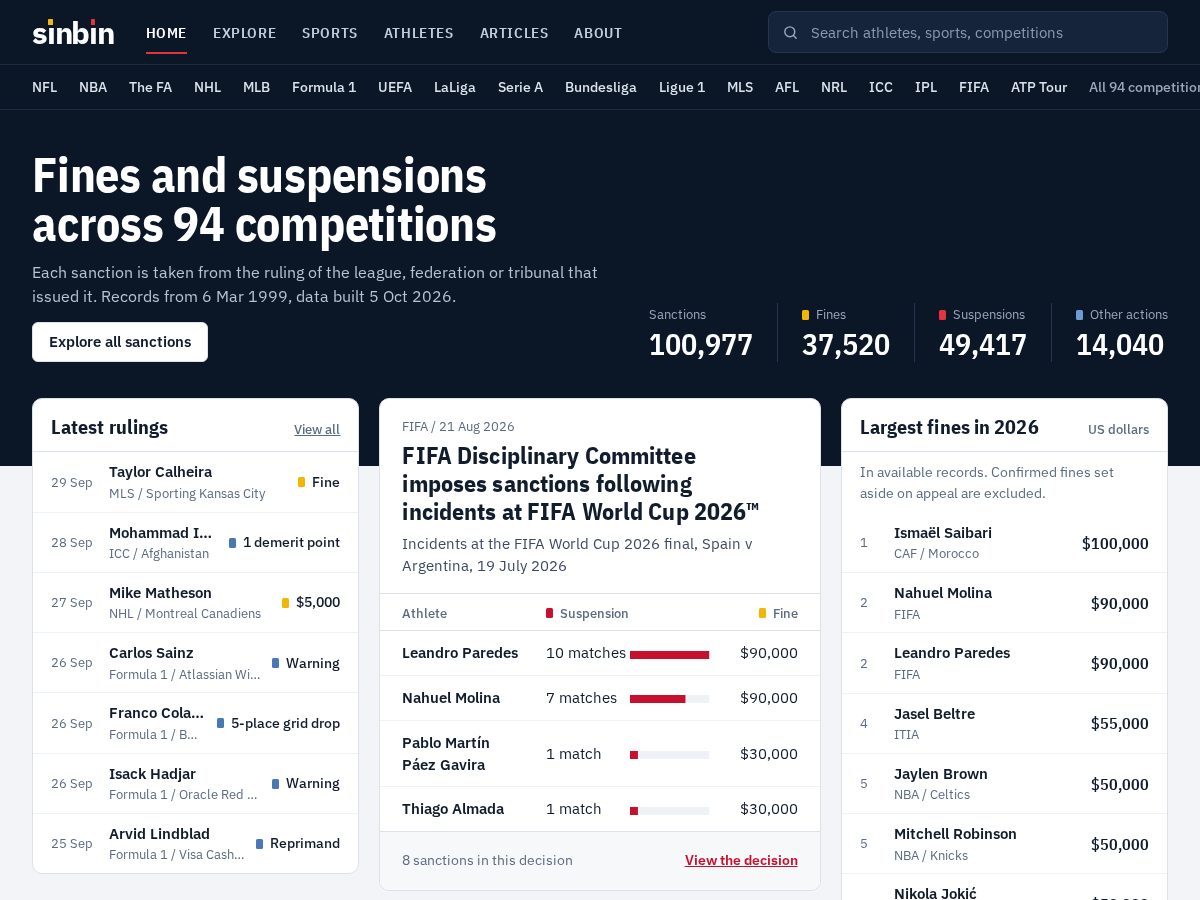The width and height of the screenshot is (1200, 900).
Task: Open the Home nav item
Action: (166, 33)
